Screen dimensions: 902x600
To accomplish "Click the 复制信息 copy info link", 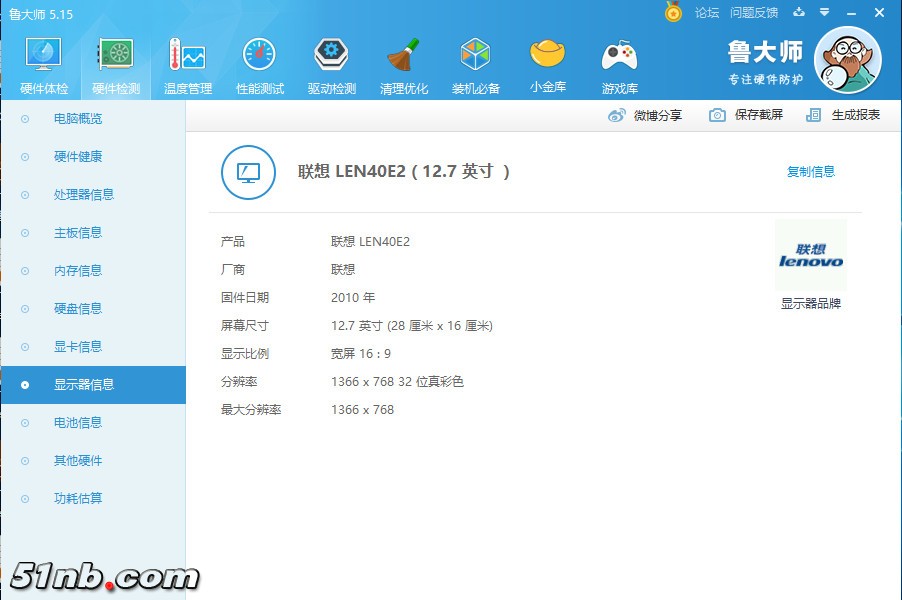I will pos(810,171).
